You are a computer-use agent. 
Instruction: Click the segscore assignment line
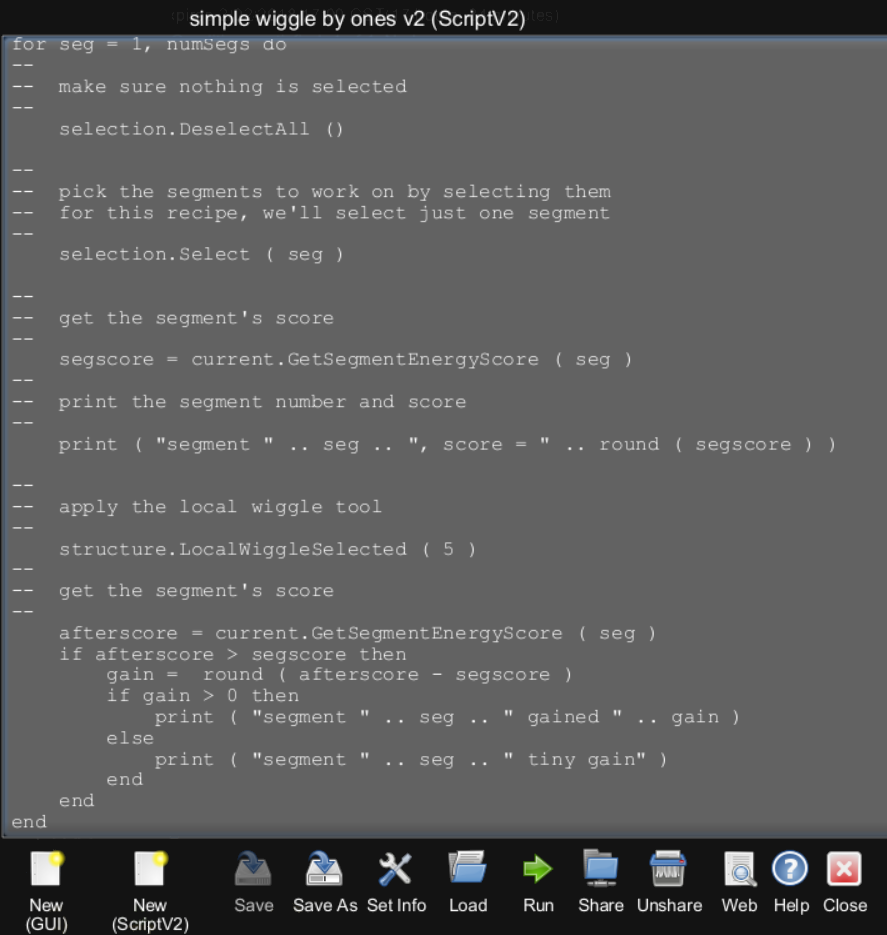pos(345,360)
